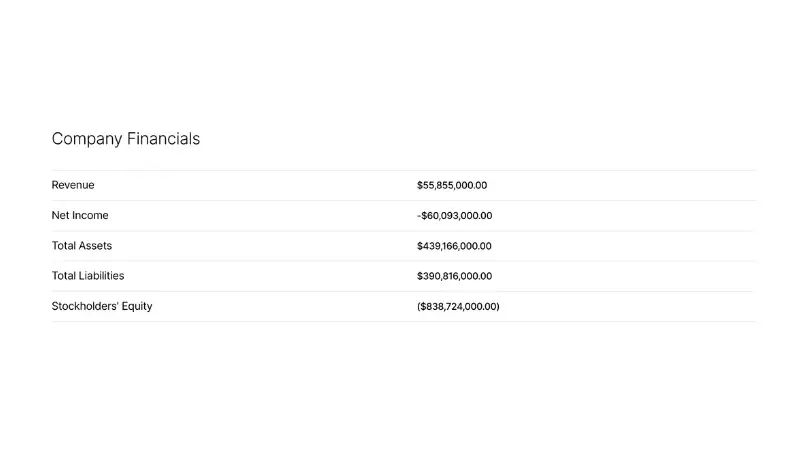Image resolution: width=800 pixels, height=450 pixels.
Task: Select the Stockholders' Equity row label
Action: click(x=102, y=306)
